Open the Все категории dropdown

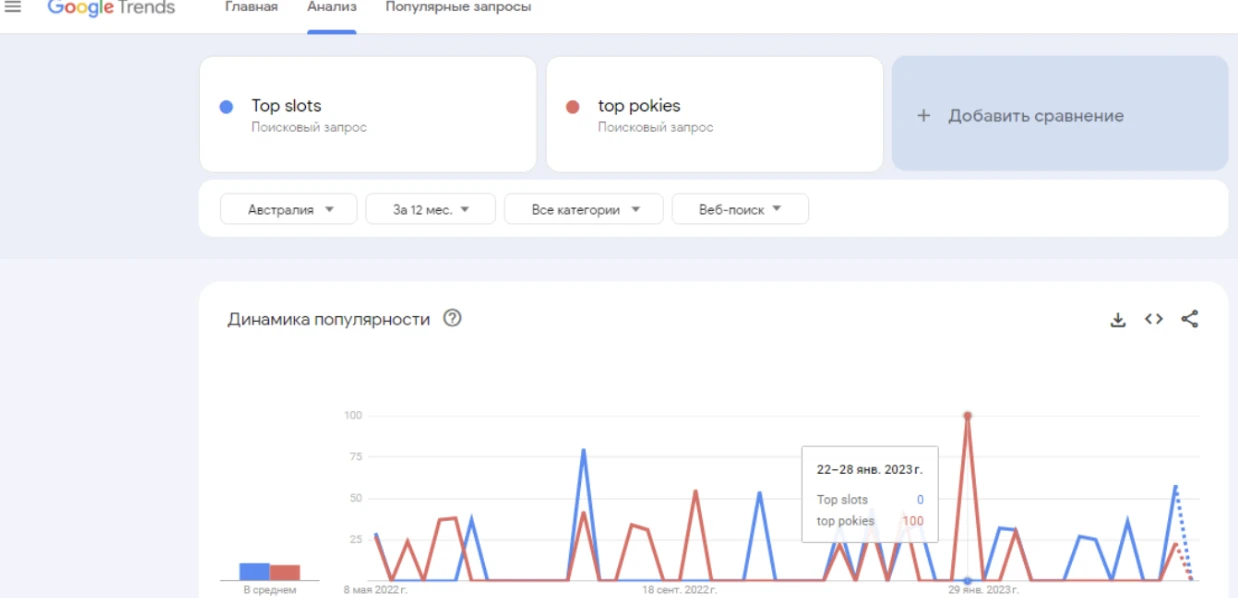[584, 210]
